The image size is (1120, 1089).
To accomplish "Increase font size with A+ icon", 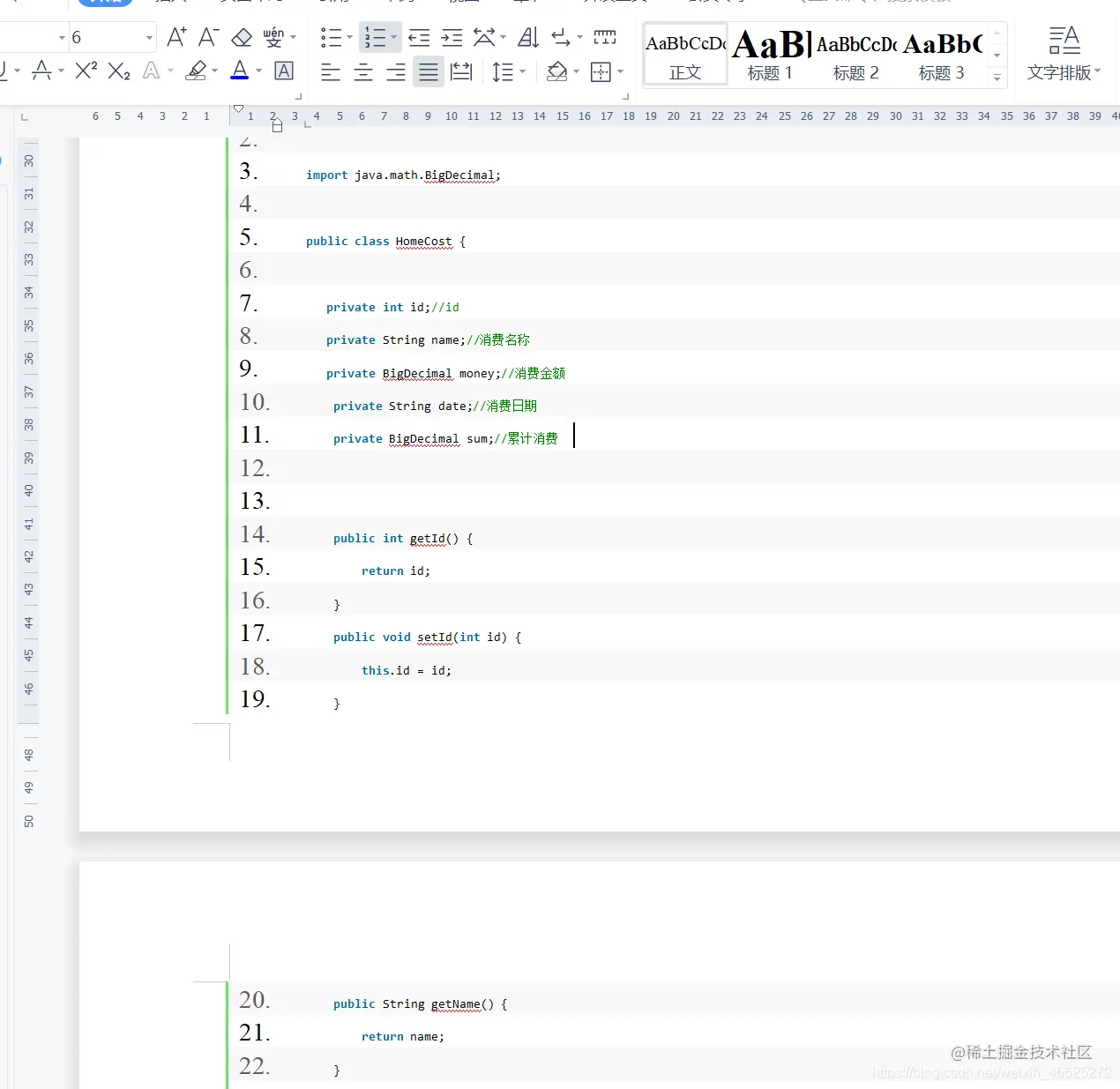I will 176,37.
